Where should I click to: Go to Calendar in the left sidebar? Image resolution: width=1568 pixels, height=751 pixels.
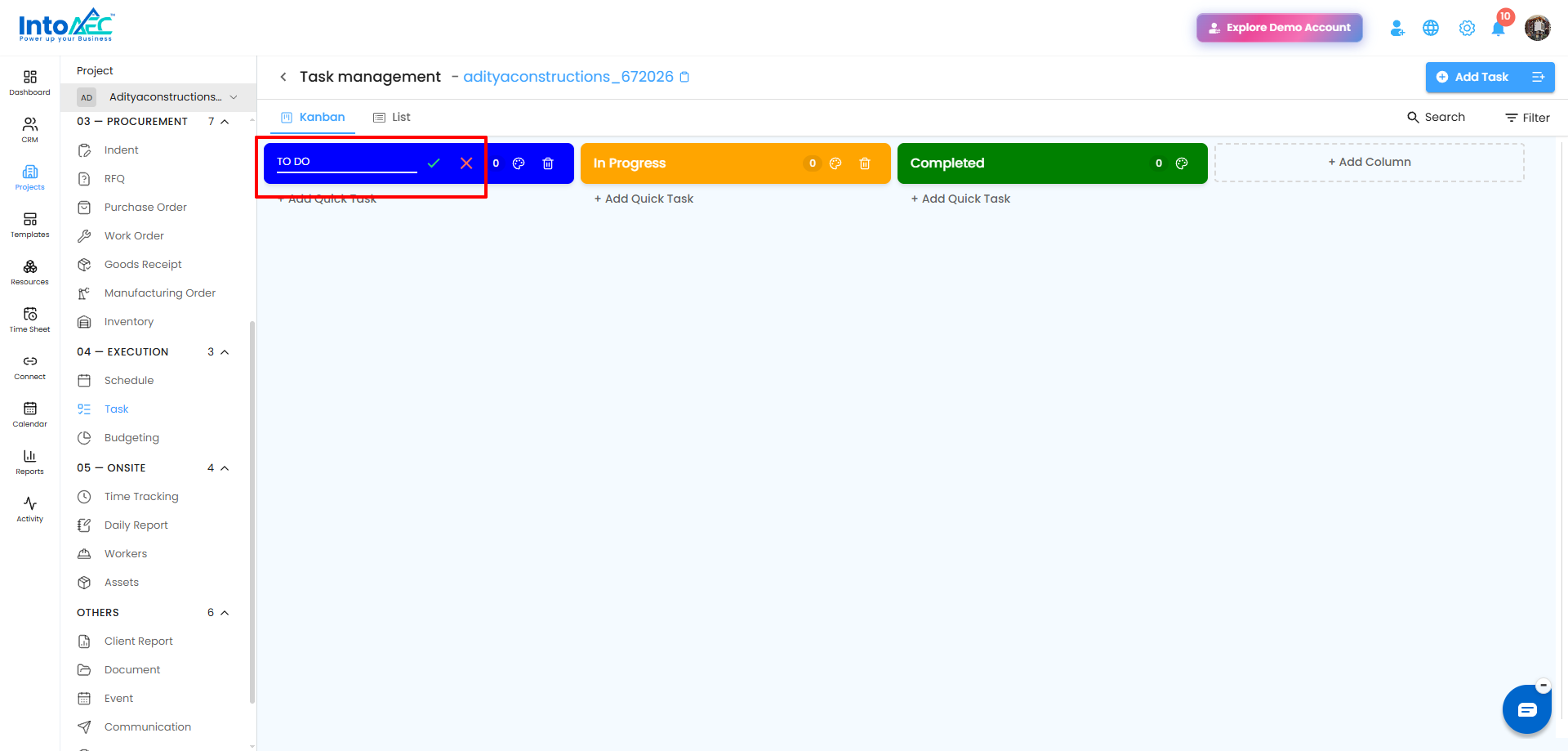(x=30, y=414)
